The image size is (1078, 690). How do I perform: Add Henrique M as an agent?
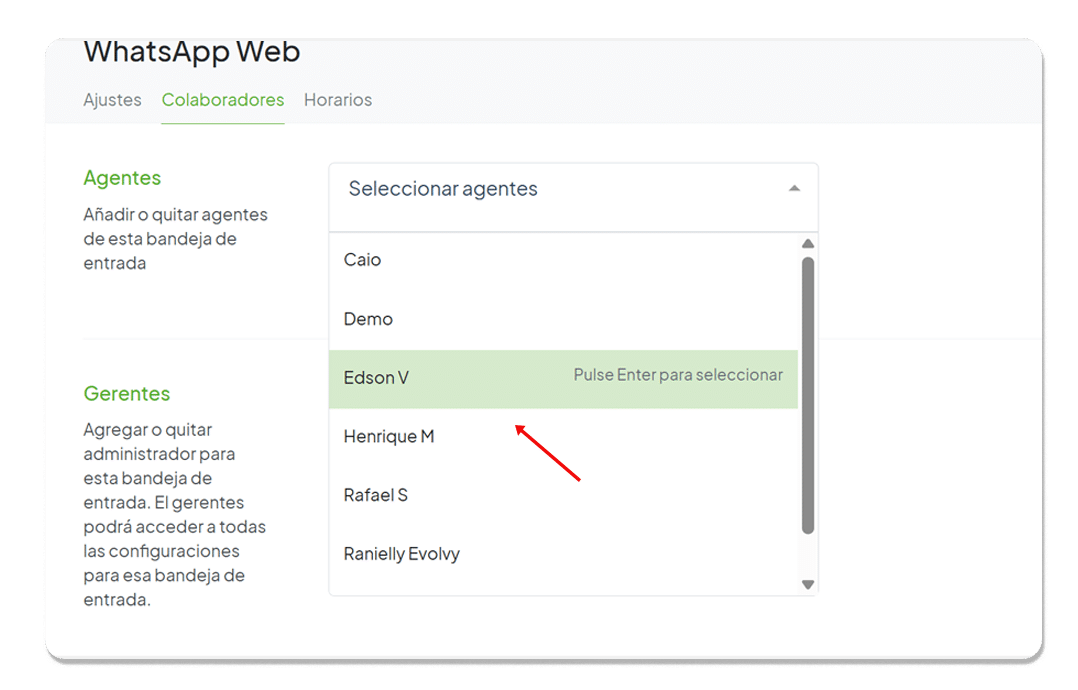click(389, 436)
